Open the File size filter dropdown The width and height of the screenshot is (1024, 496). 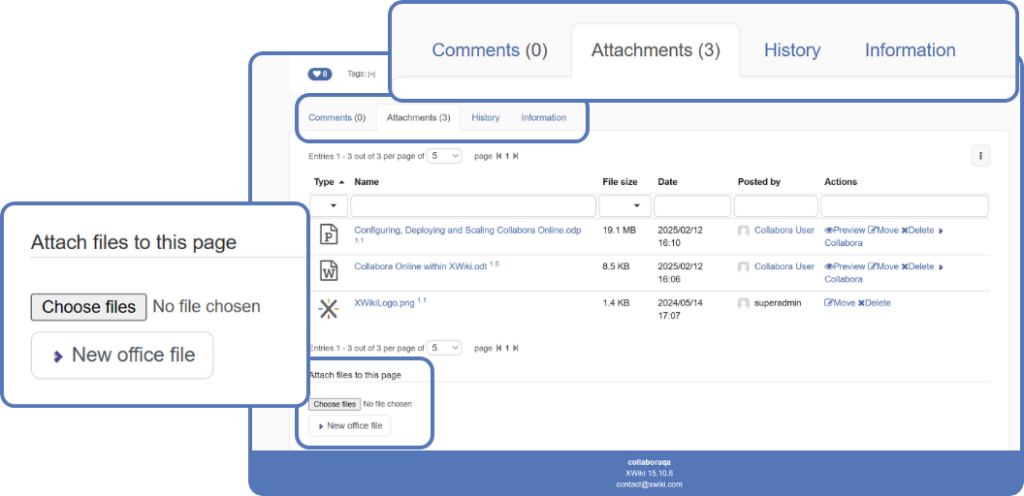625,206
